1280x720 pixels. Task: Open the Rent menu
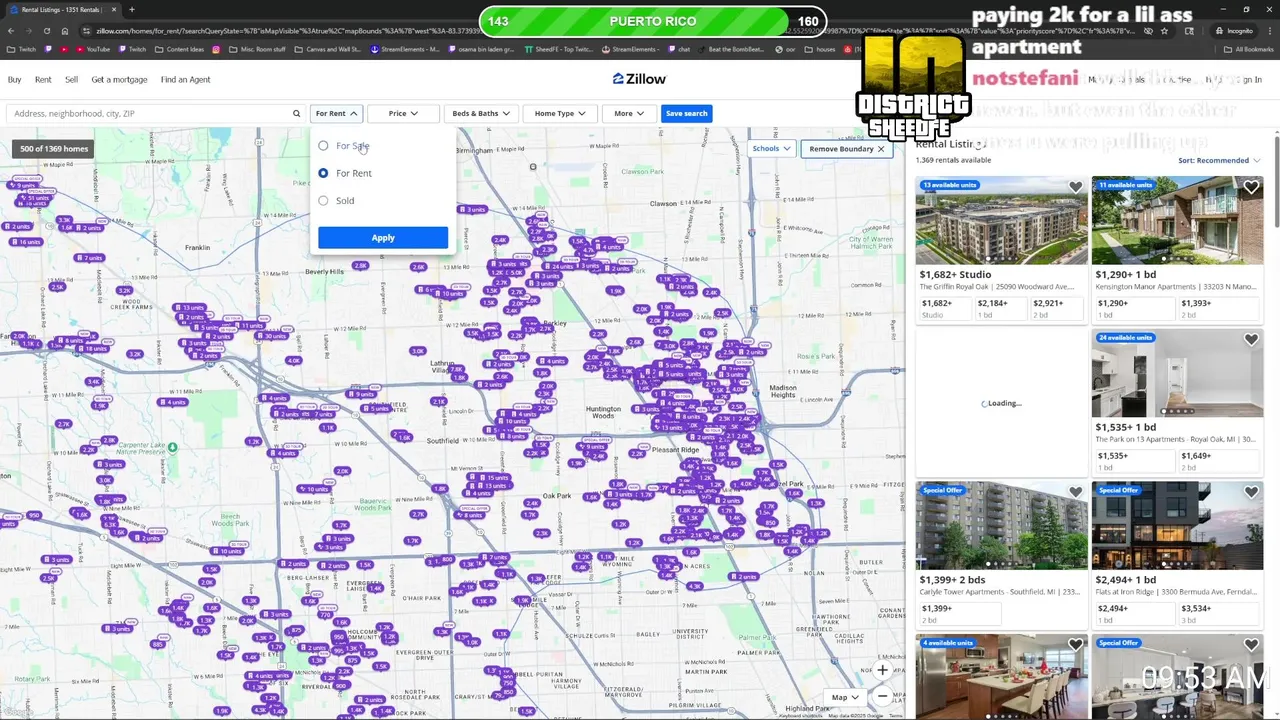[x=43, y=80]
